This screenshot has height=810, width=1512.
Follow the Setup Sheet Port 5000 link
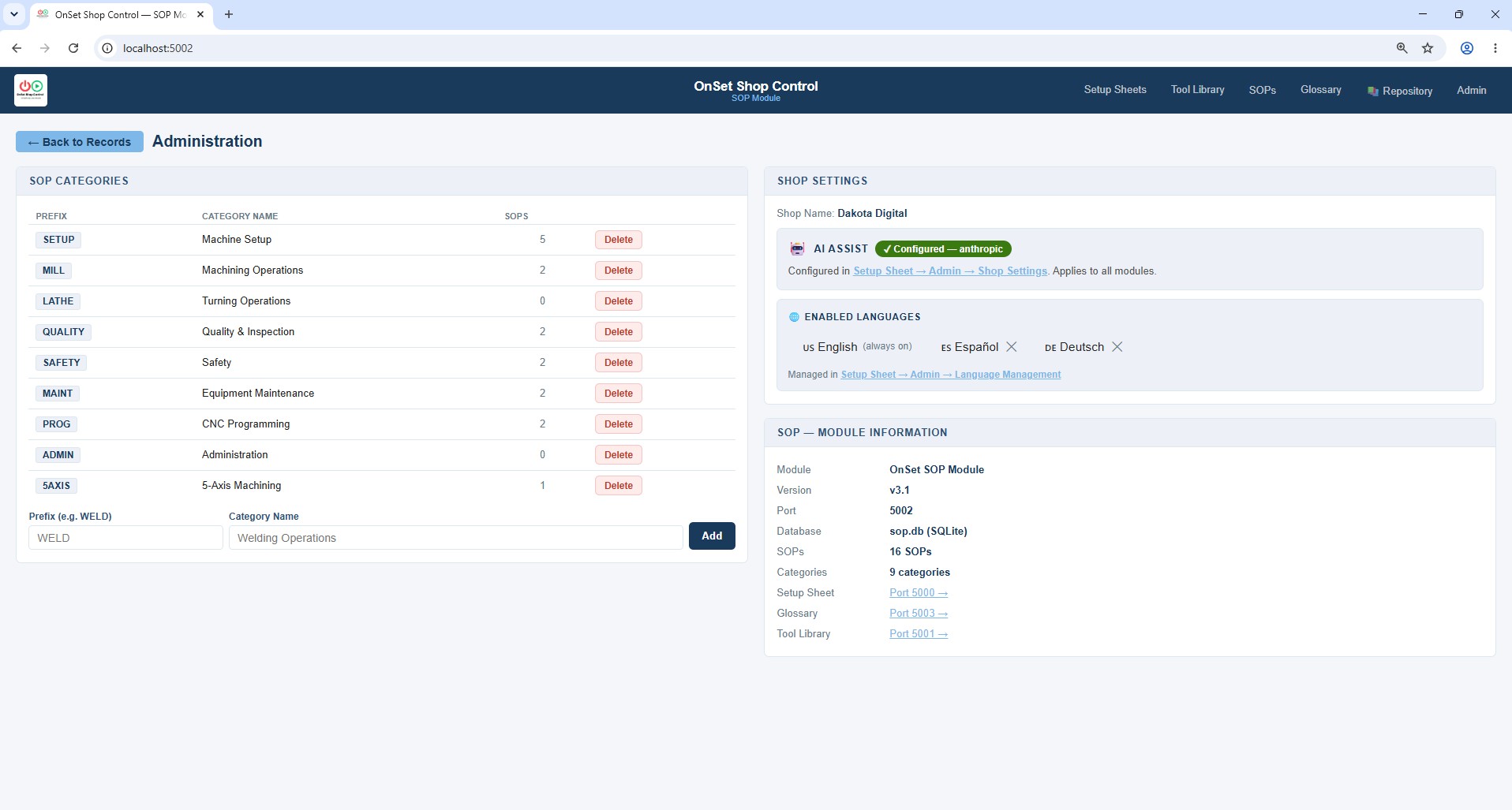[x=919, y=593]
